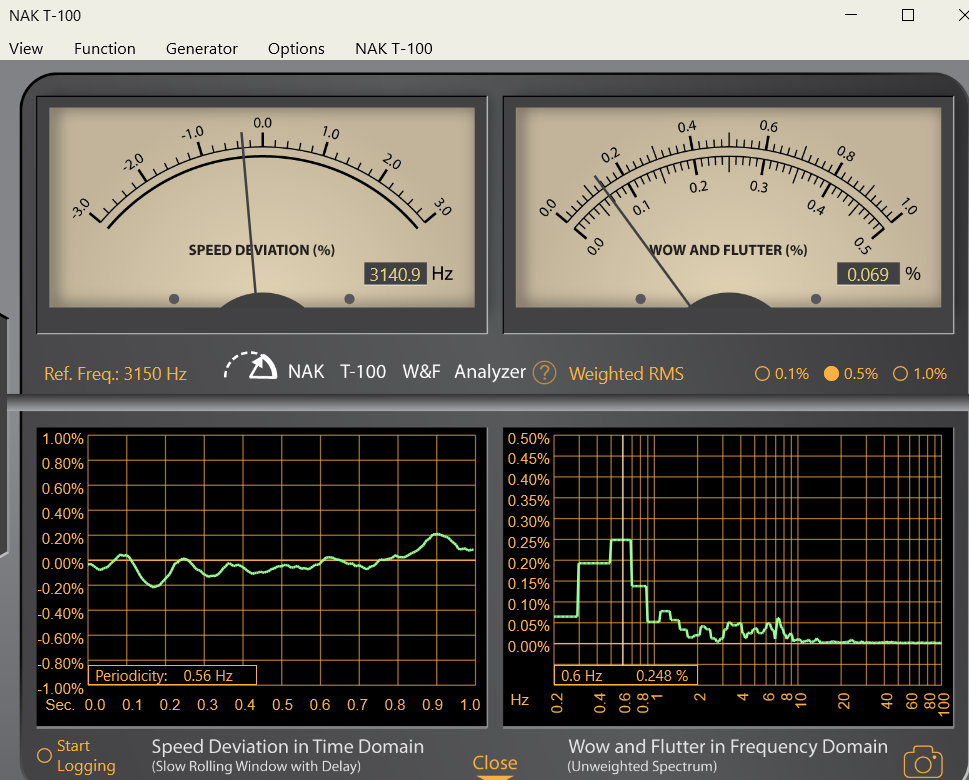Select the 0.1% range radio button
This screenshot has height=780, width=969.
(762, 374)
